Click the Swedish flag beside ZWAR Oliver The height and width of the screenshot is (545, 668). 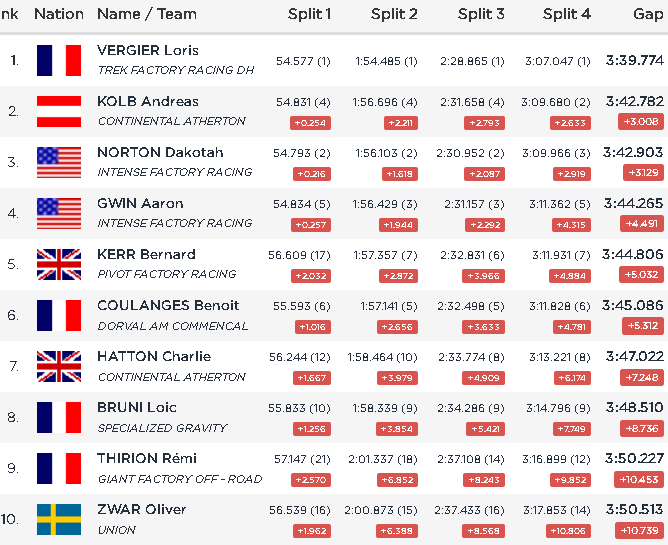(x=59, y=519)
